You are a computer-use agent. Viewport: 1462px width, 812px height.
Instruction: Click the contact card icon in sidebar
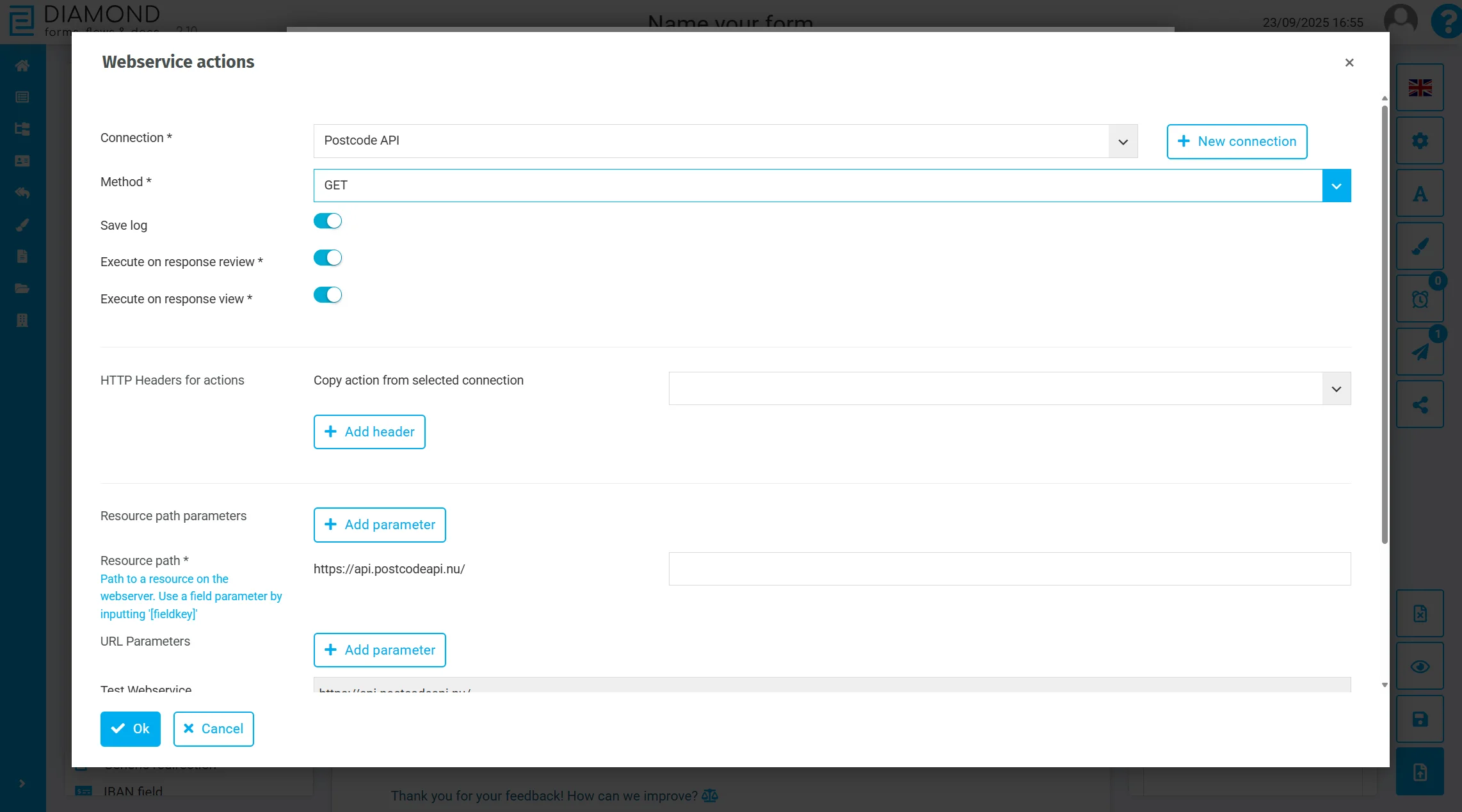point(22,161)
